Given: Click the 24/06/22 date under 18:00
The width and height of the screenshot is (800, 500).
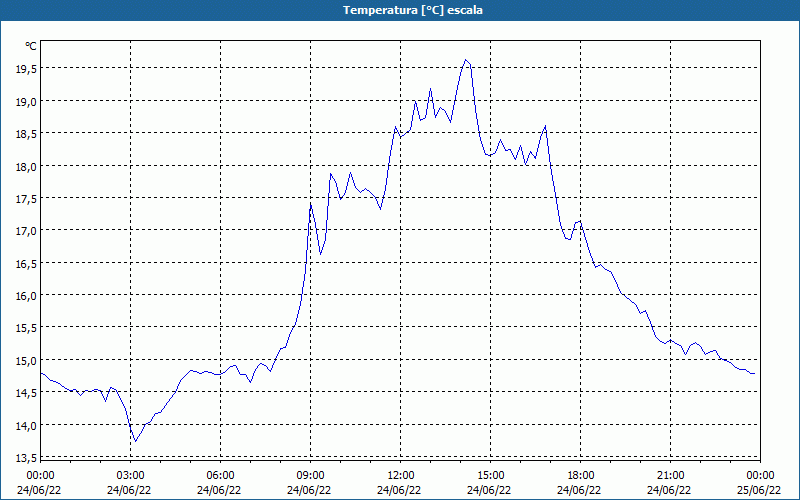Looking at the screenshot, I should (x=580, y=490).
